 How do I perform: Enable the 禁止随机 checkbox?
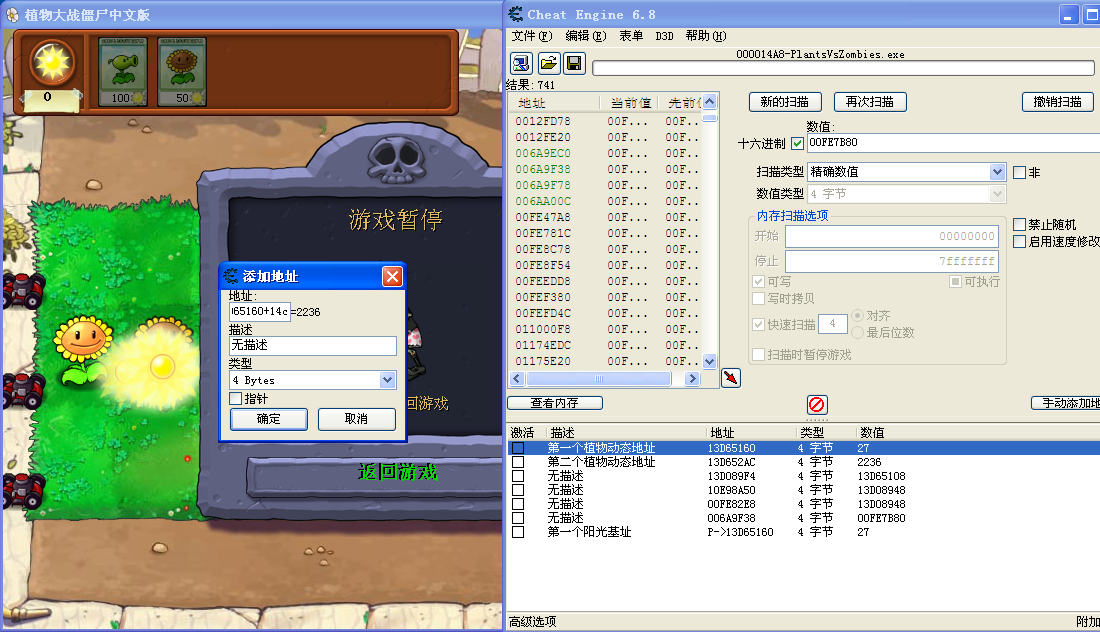point(1019,224)
